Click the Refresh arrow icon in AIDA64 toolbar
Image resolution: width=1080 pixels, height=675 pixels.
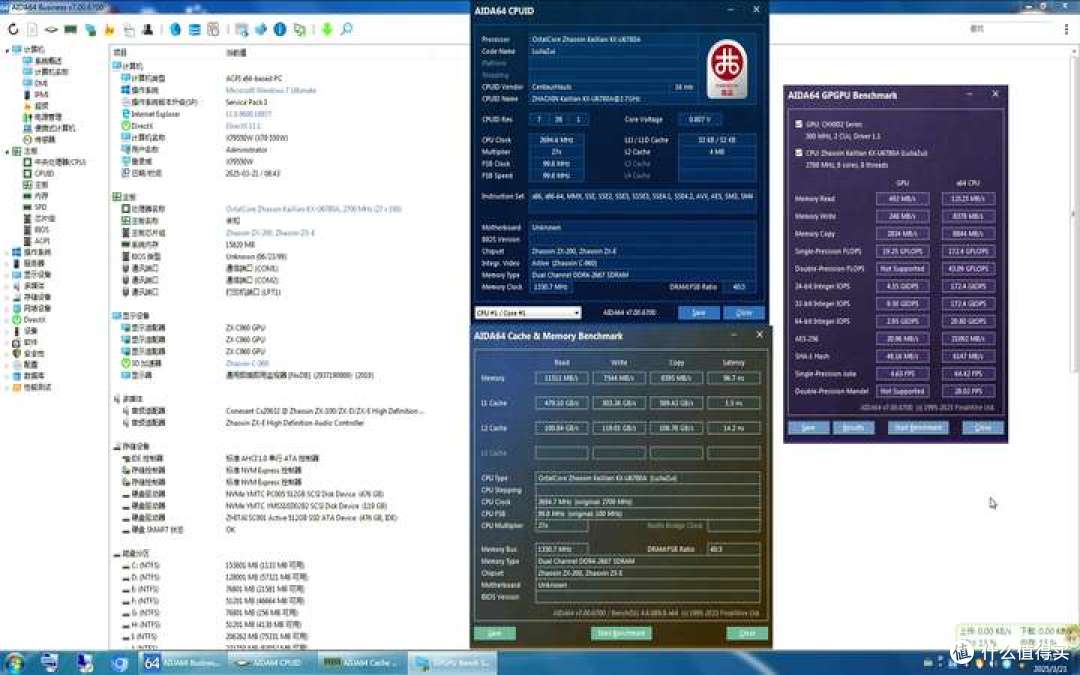13,29
